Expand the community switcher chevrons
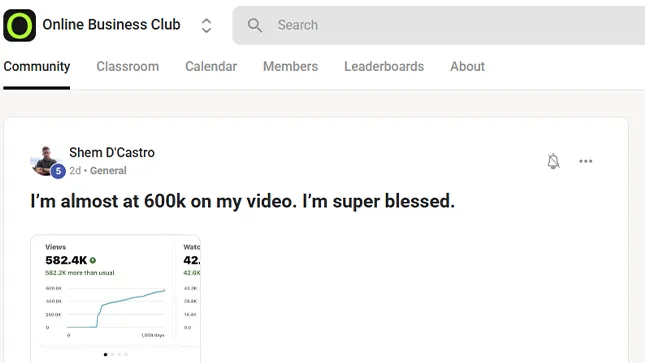 tap(206, 26)
